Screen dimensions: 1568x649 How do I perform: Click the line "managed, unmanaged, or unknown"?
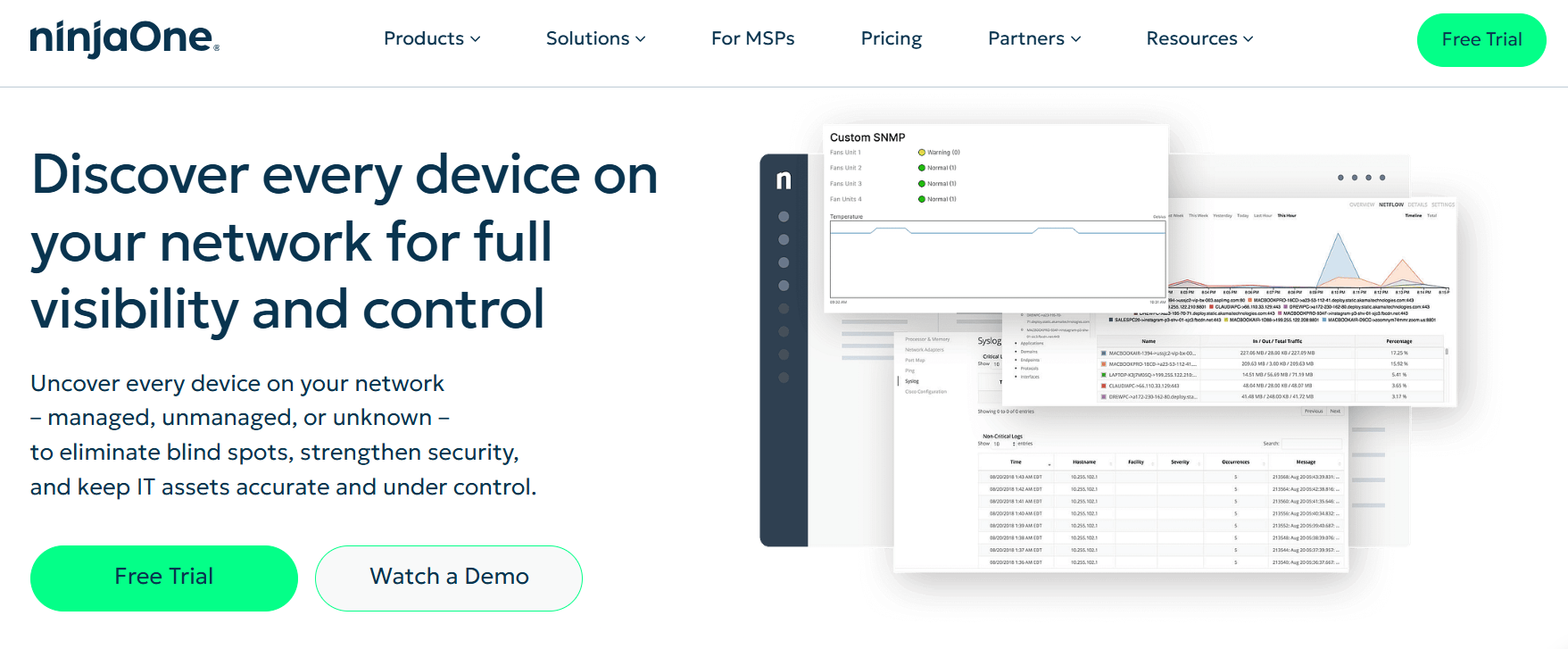pyautogui.click(x=240, y=418)
